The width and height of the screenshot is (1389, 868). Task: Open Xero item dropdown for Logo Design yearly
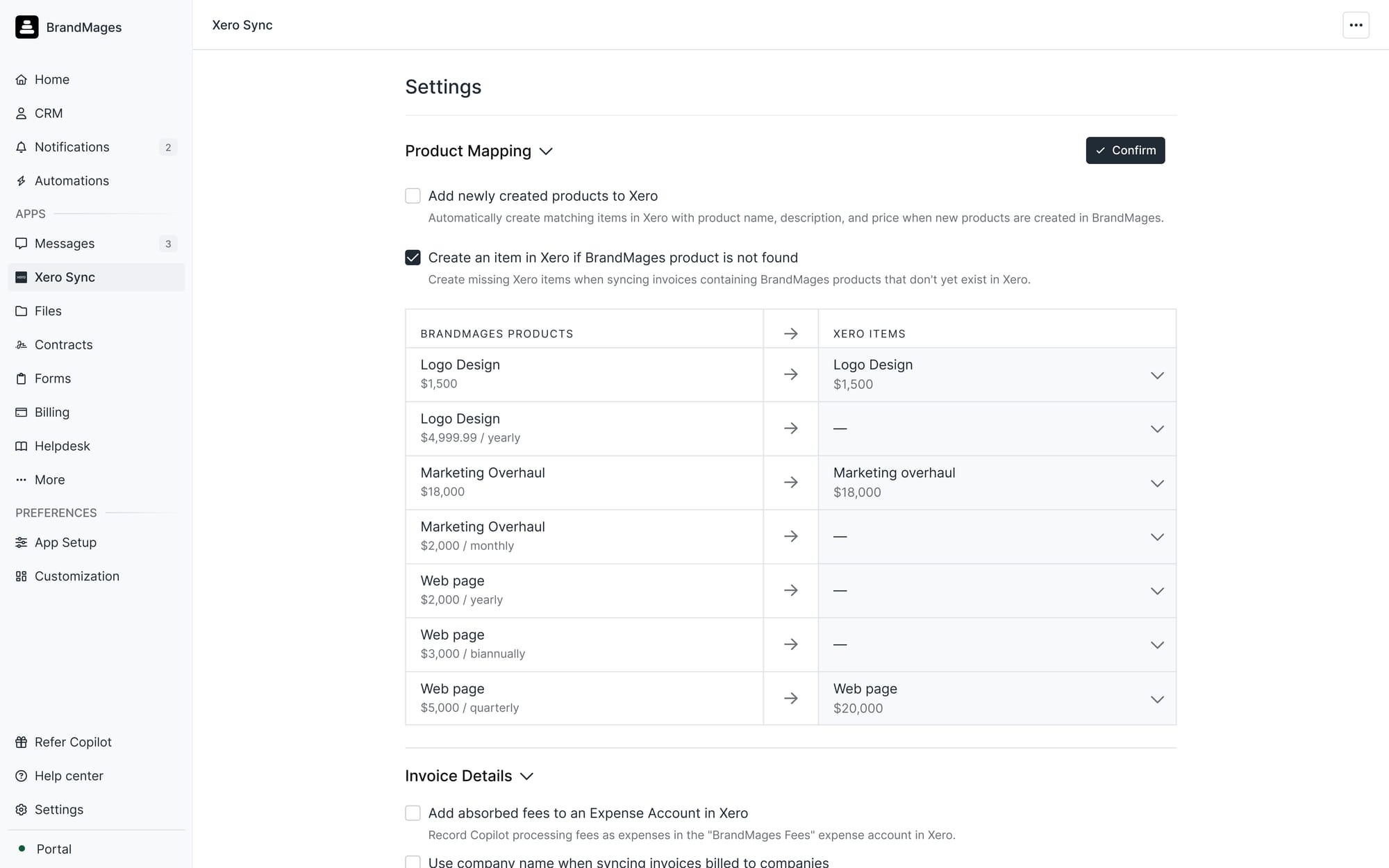click(1156, 429)
